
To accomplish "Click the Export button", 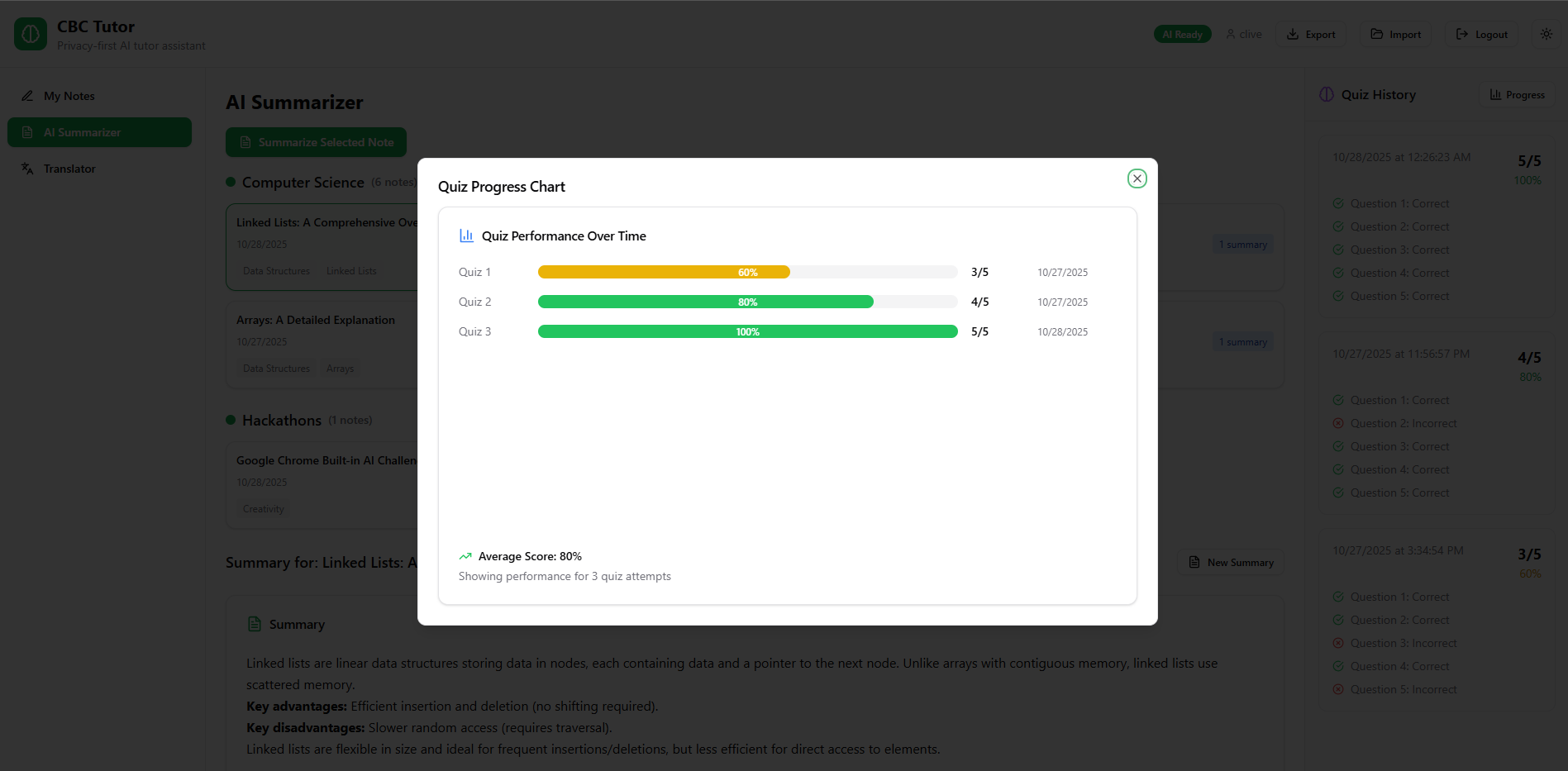I will click(1311, 35).
